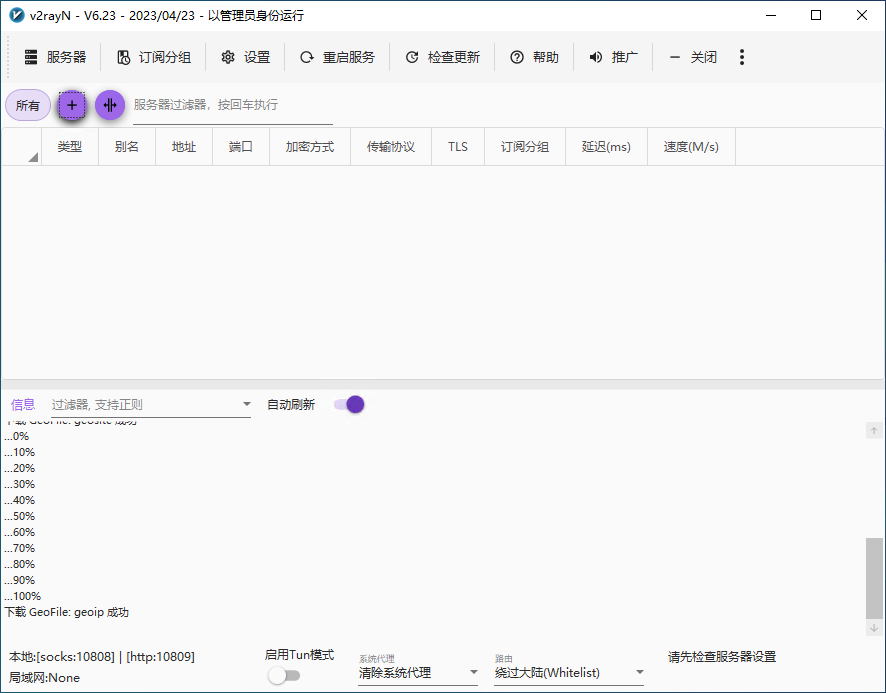Sort by the 端口 column header
886x693 pixels.
pos(241,147)
